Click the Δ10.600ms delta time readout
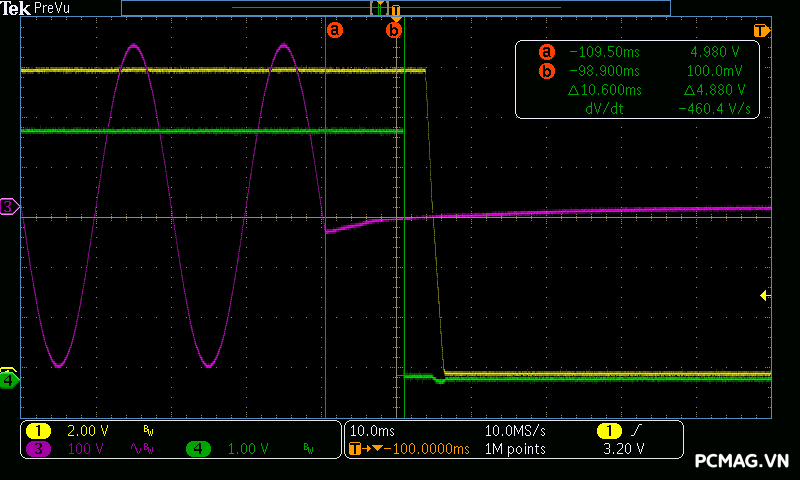Screen dimensions: 800x480 click(x=605, y=90)
